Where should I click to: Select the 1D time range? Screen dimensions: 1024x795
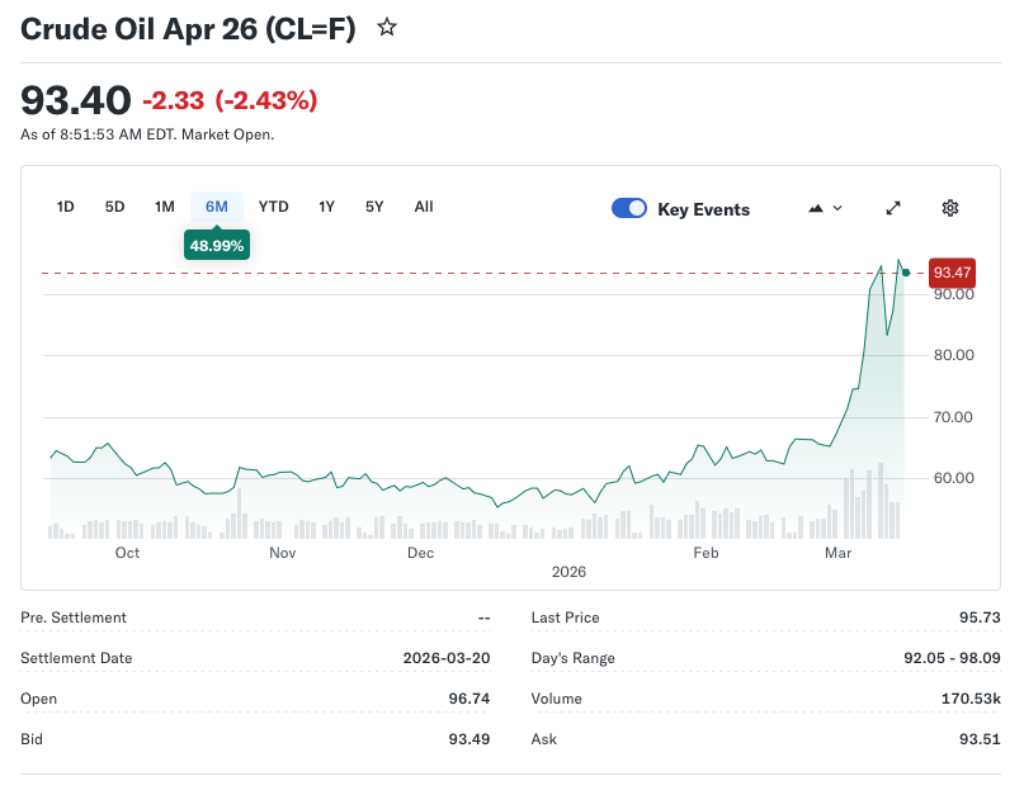coord(65,207)
